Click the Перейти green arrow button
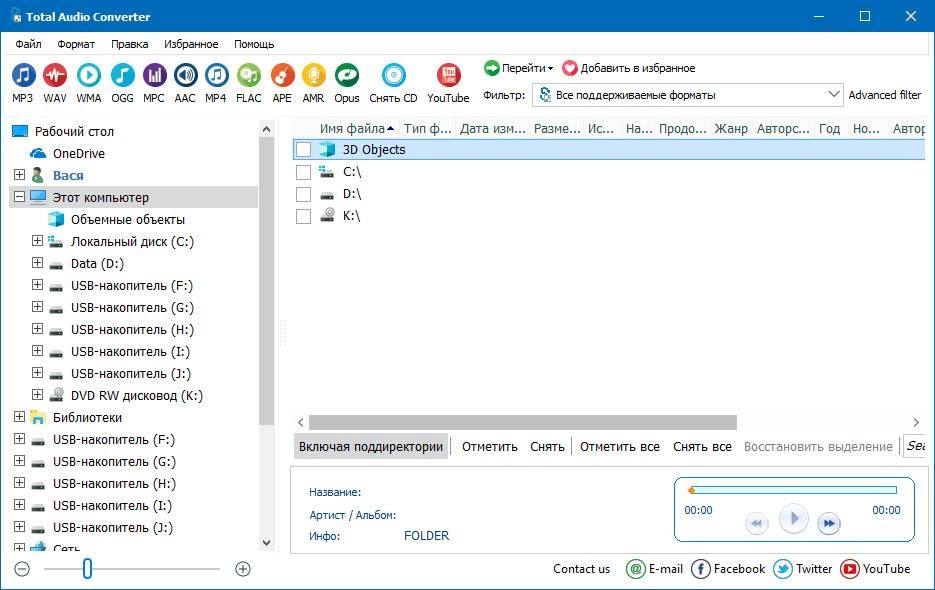Screen dimensions: 935x590 pos(491,68)
